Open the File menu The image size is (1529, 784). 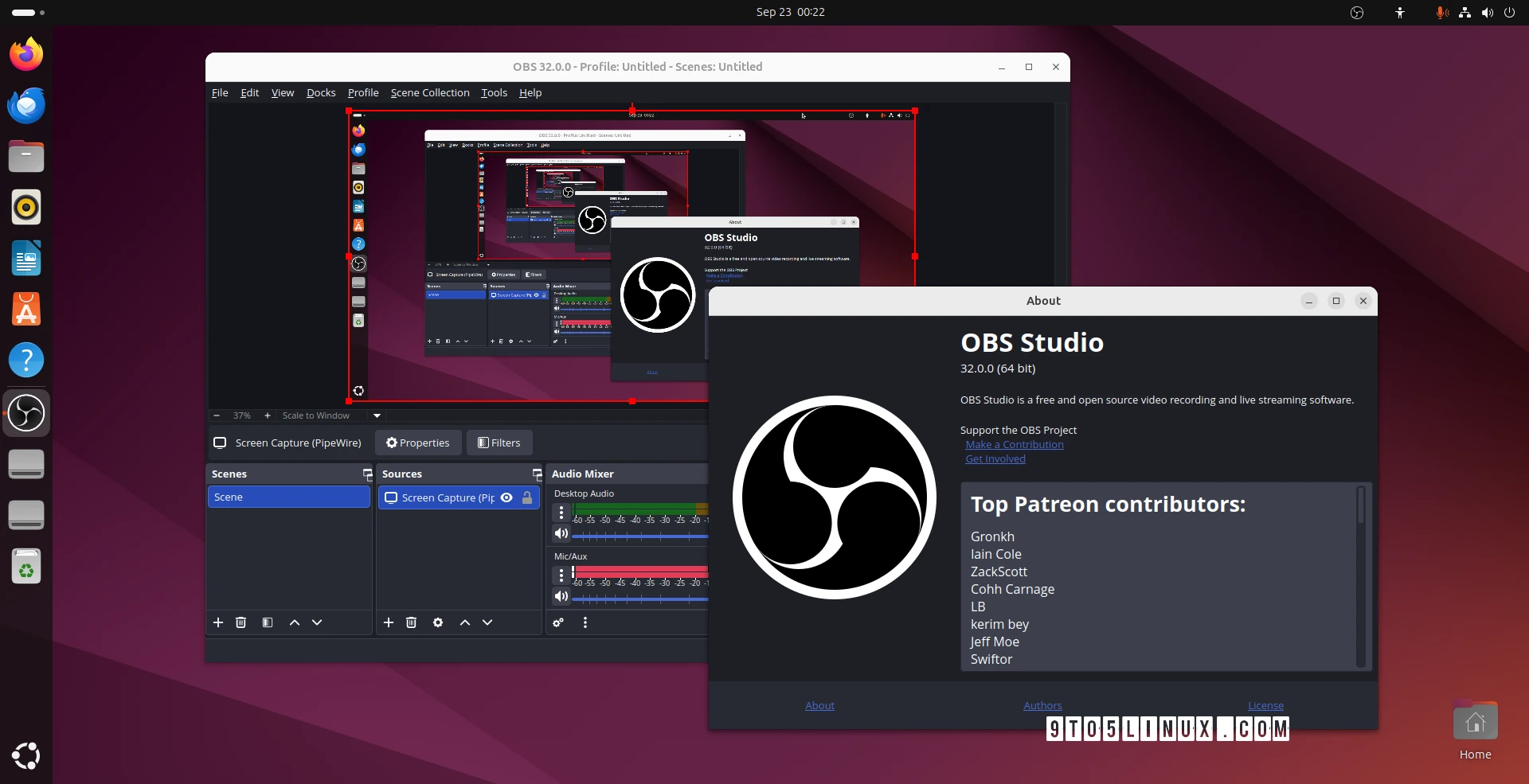pyautogui.click(x=220, y=92)
